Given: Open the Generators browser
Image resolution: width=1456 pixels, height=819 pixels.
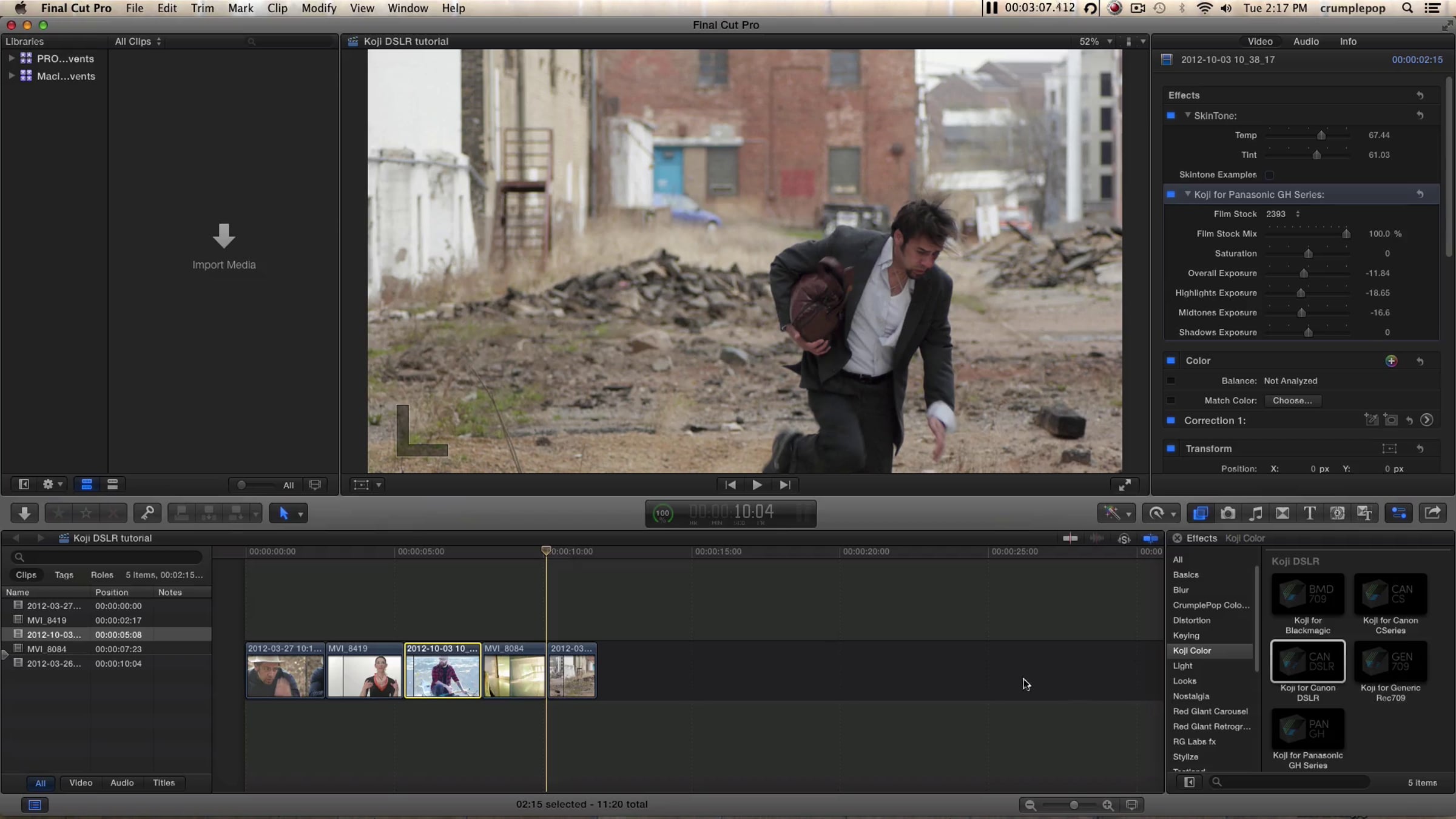Looking at the screenshot, I should click(1337, 513).
